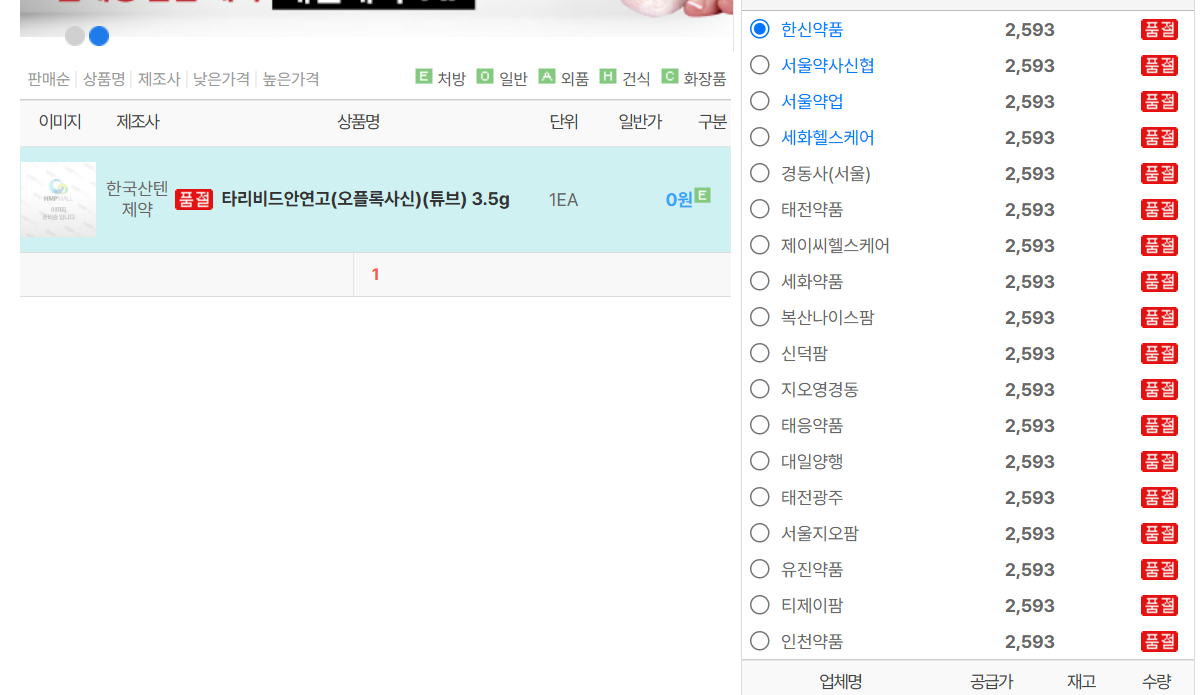Image resolution: width=1201 pixels, height=695 pixels.
Task: Click the 서울약사신협 supplier name
Action: (x=828, y=65)
